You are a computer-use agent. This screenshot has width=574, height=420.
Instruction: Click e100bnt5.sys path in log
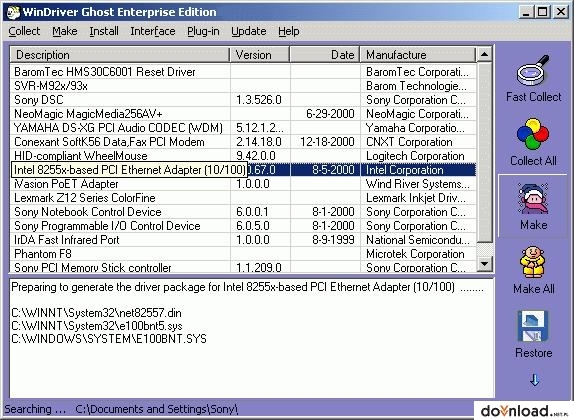[x=97, y=326]
